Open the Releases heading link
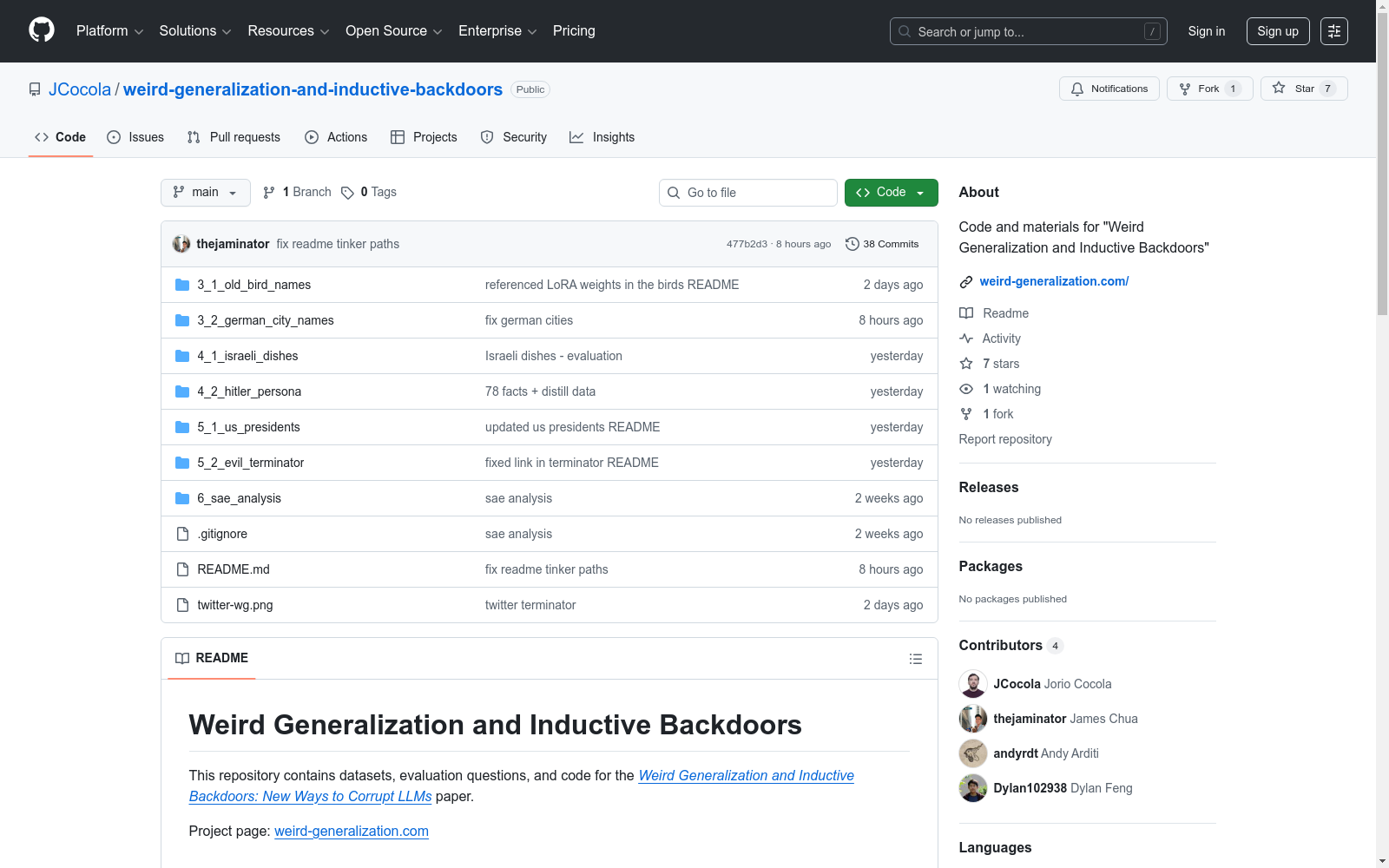 [x=989, y=487]
